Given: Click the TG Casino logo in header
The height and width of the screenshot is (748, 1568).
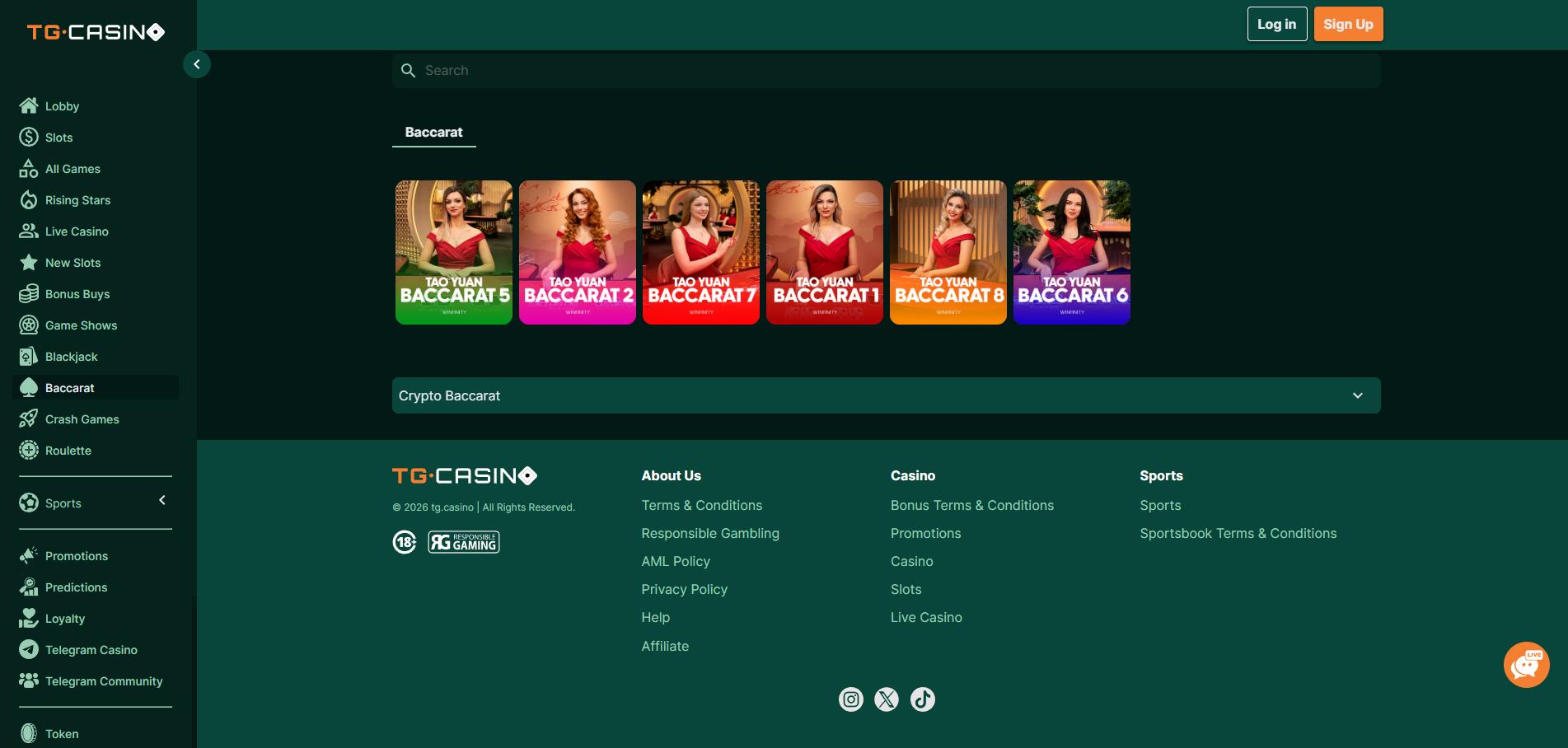Looking at the screenshot, I should click(x=96, y=32).
